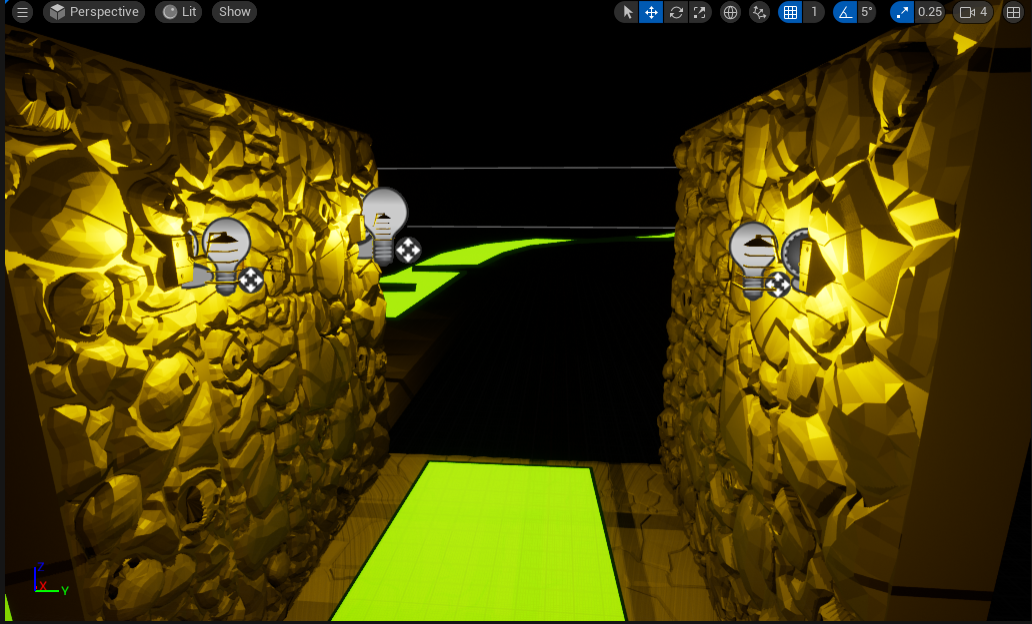
Task: Open the Show flags menu
Action: pos(234,12)
